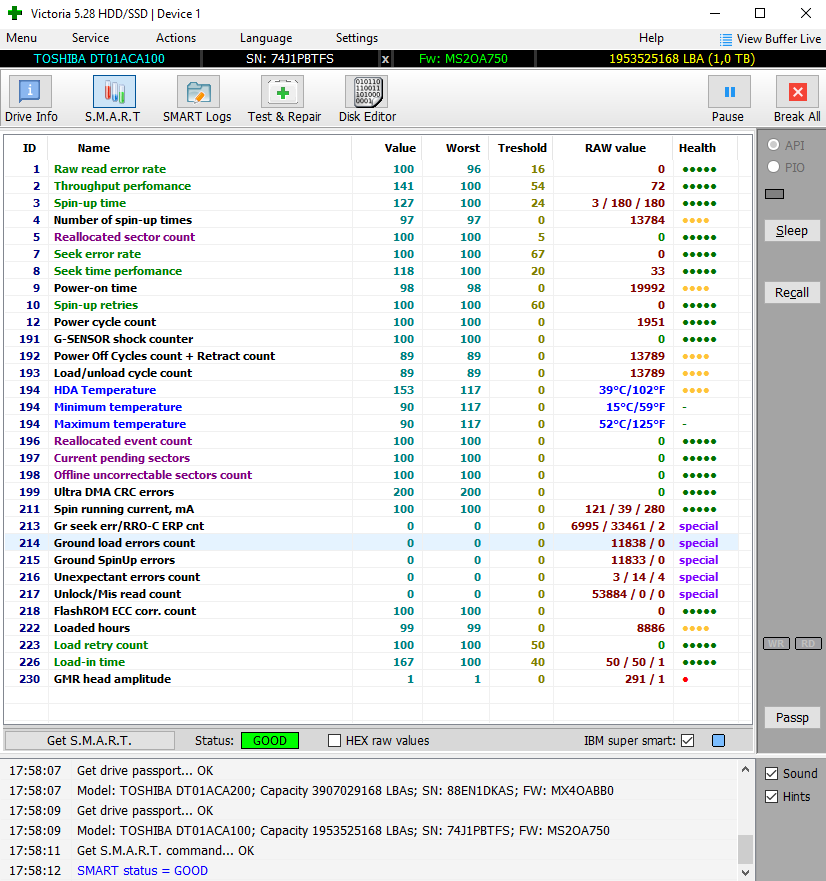This screenshot has width=826, height=881.
Task: Uncheck the Hints option
Action: click(771, 797)
